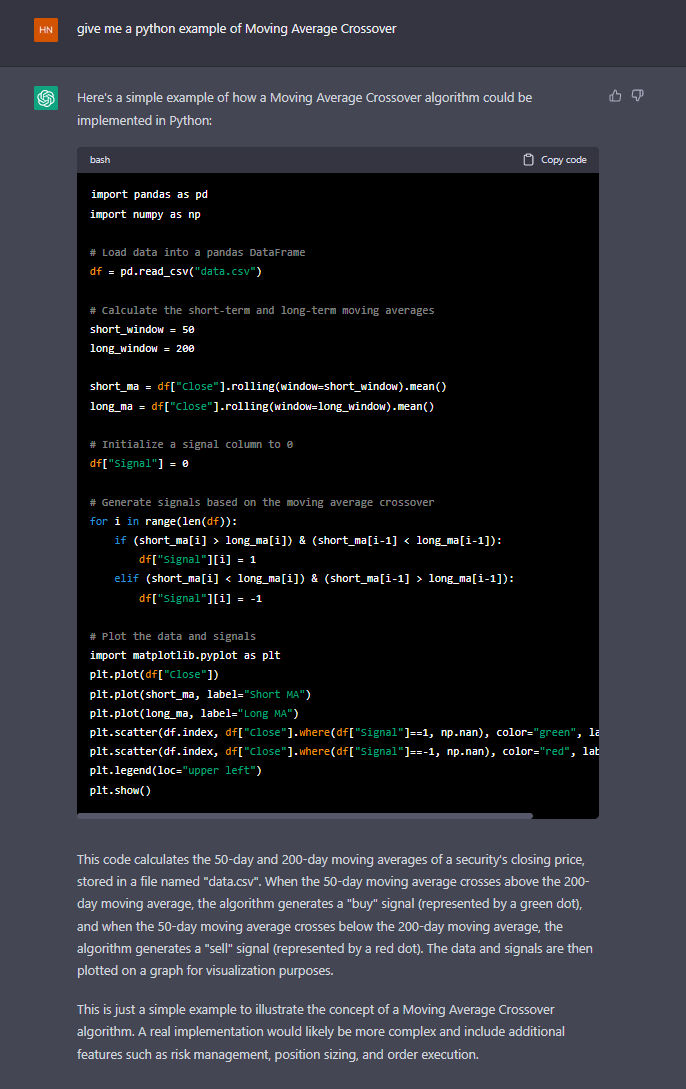Click the 'elif' condition line in code
Screen dimensions: 686x1089
pos(314,579)
